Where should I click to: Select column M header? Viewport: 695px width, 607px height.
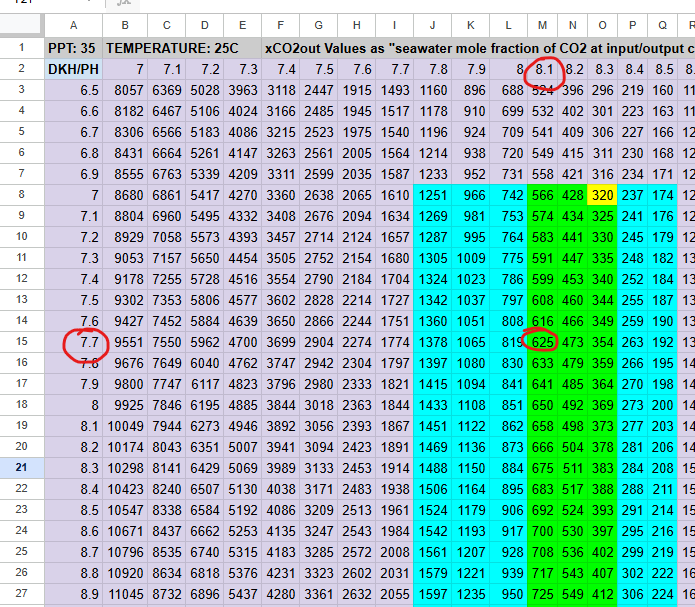pos(543,23)
